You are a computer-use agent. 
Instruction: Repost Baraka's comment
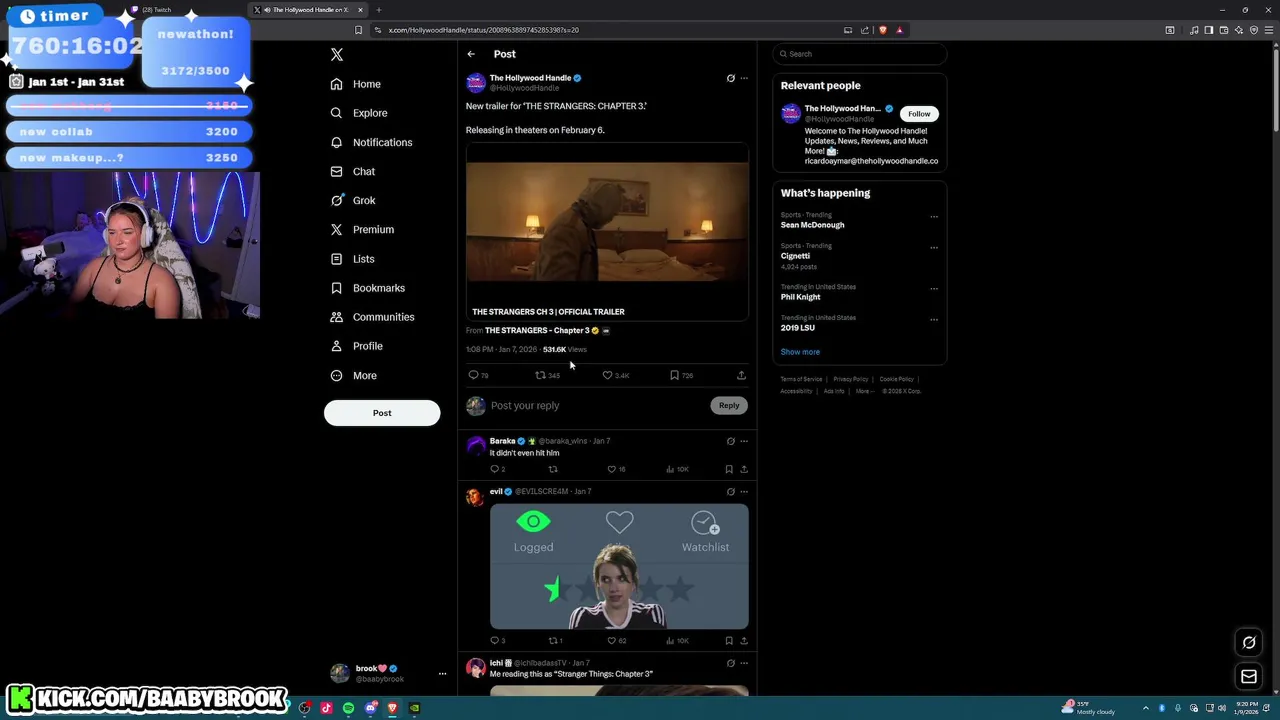tap(553, 469)
